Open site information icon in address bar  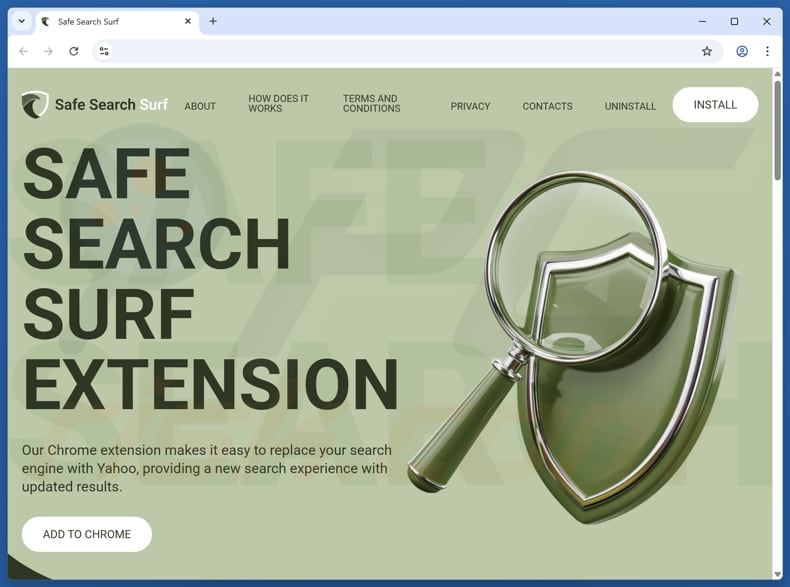104,51
